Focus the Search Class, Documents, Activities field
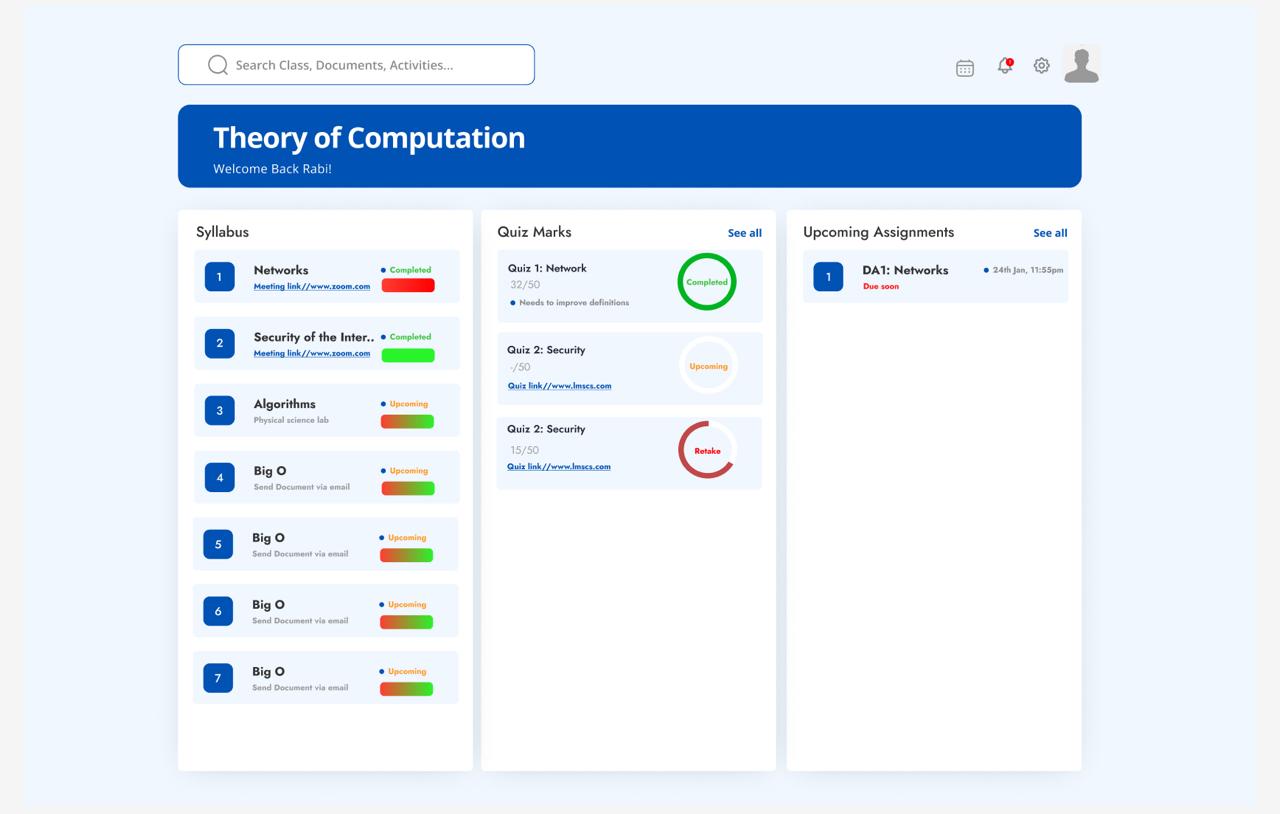 pos(356,65)
